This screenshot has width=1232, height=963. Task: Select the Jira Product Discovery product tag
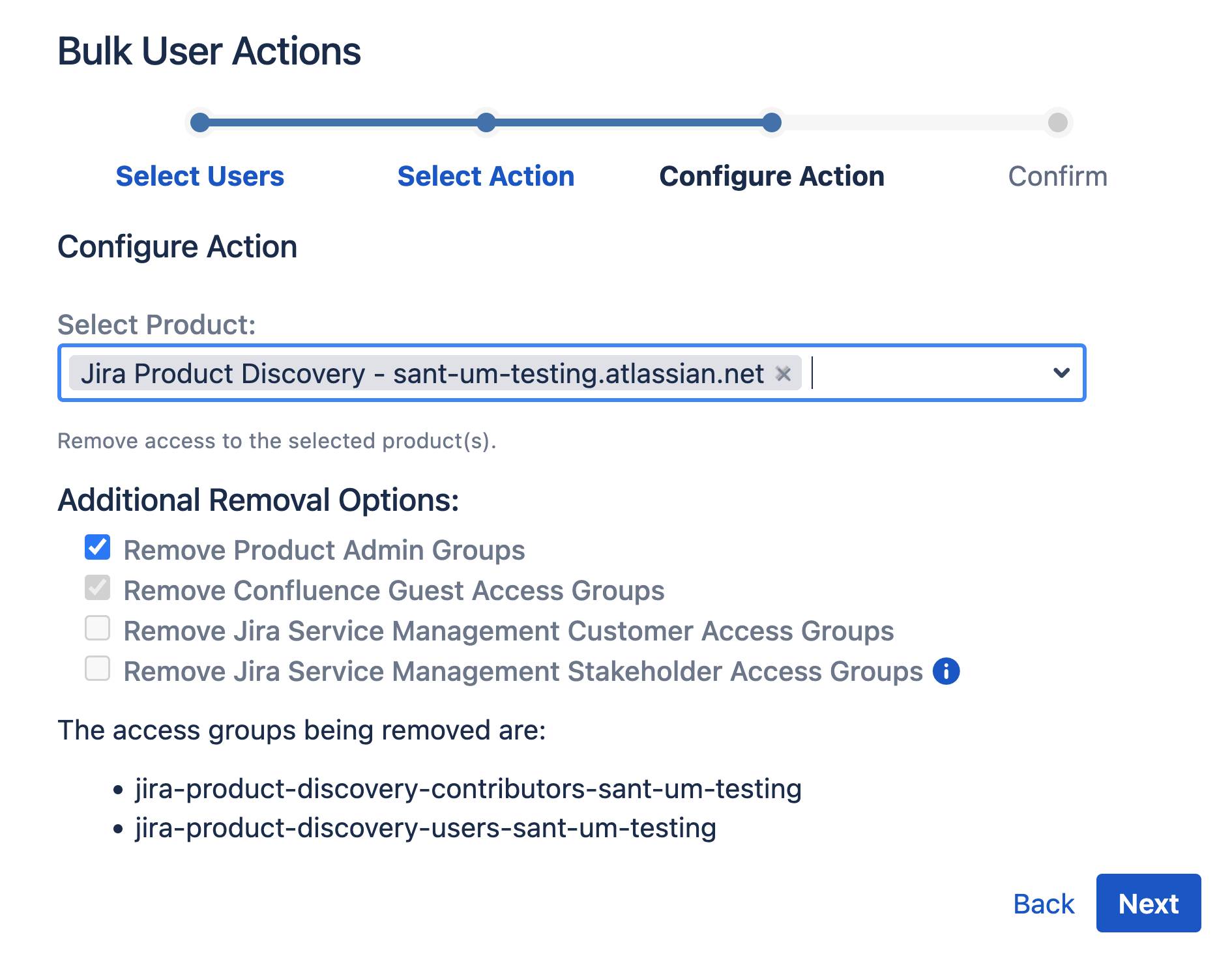click(422, 373)
